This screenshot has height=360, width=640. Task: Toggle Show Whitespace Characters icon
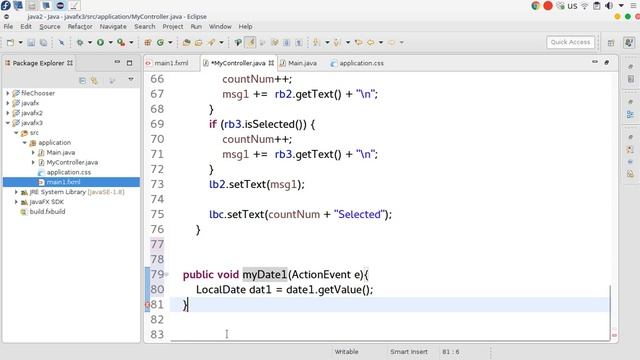tap(299, 42)
